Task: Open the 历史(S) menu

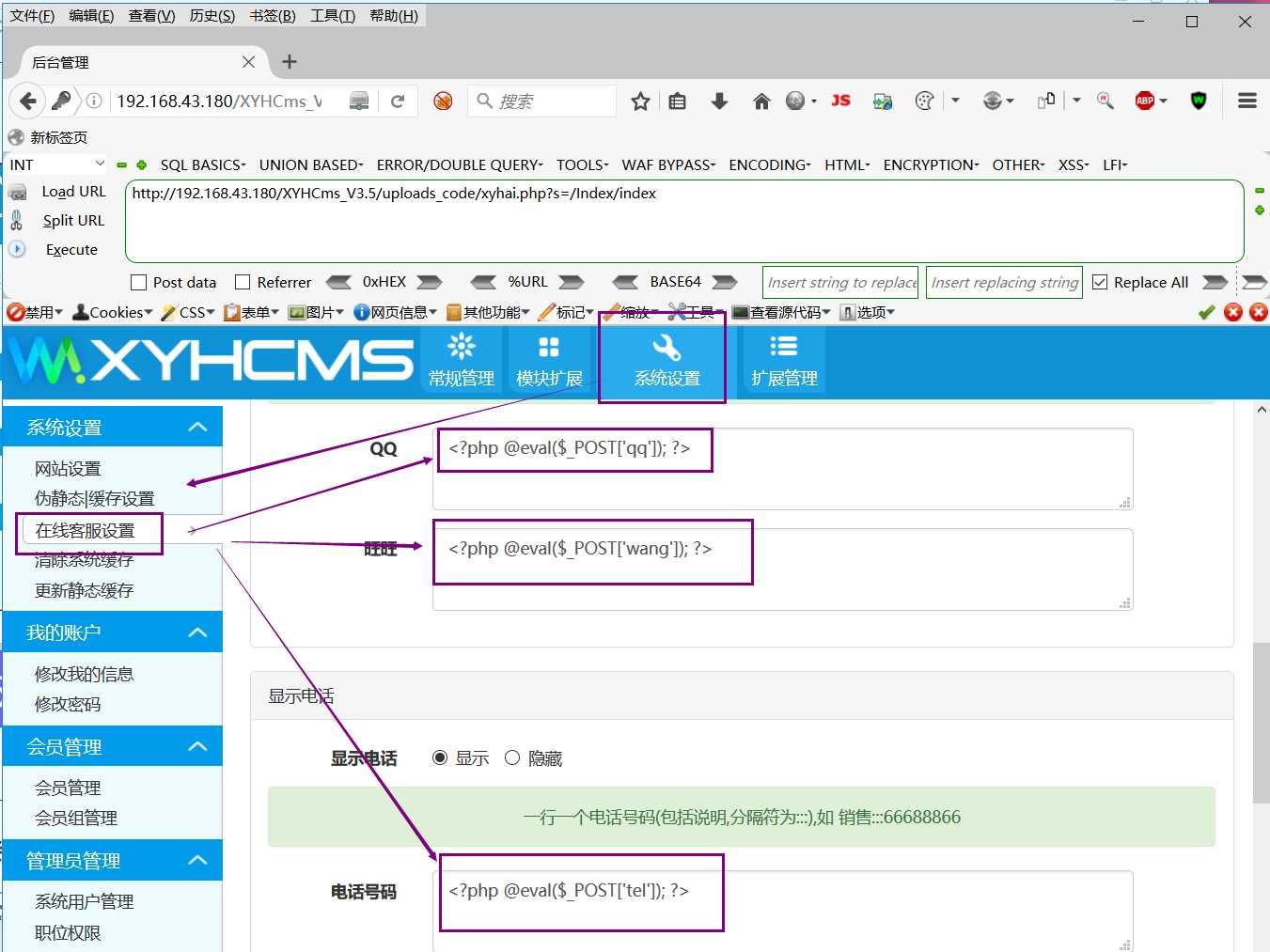Action: tap(212, 16)
